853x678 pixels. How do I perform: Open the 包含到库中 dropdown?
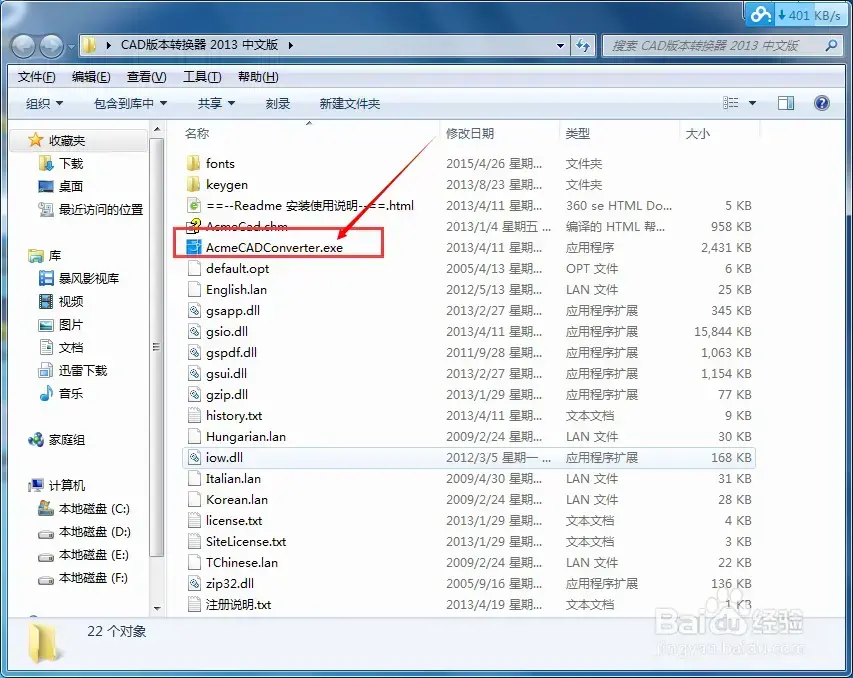point(130,103)
